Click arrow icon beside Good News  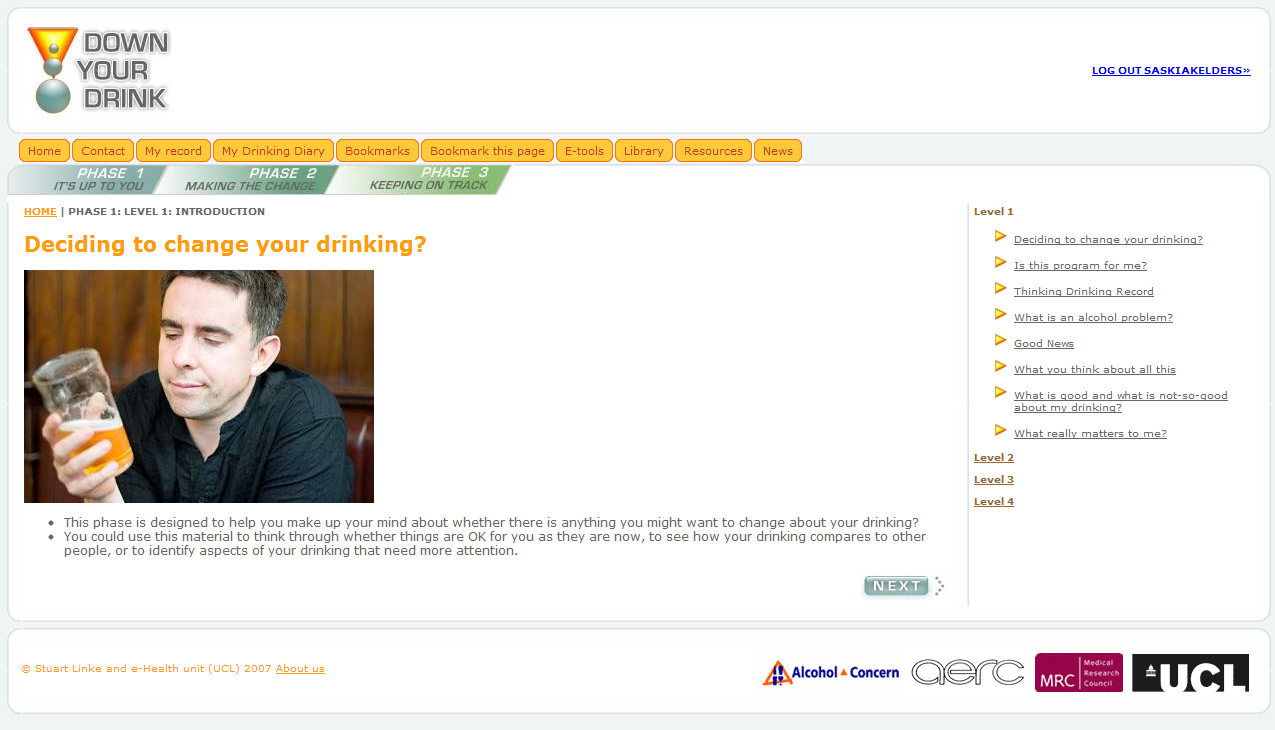click(1000, 341)
